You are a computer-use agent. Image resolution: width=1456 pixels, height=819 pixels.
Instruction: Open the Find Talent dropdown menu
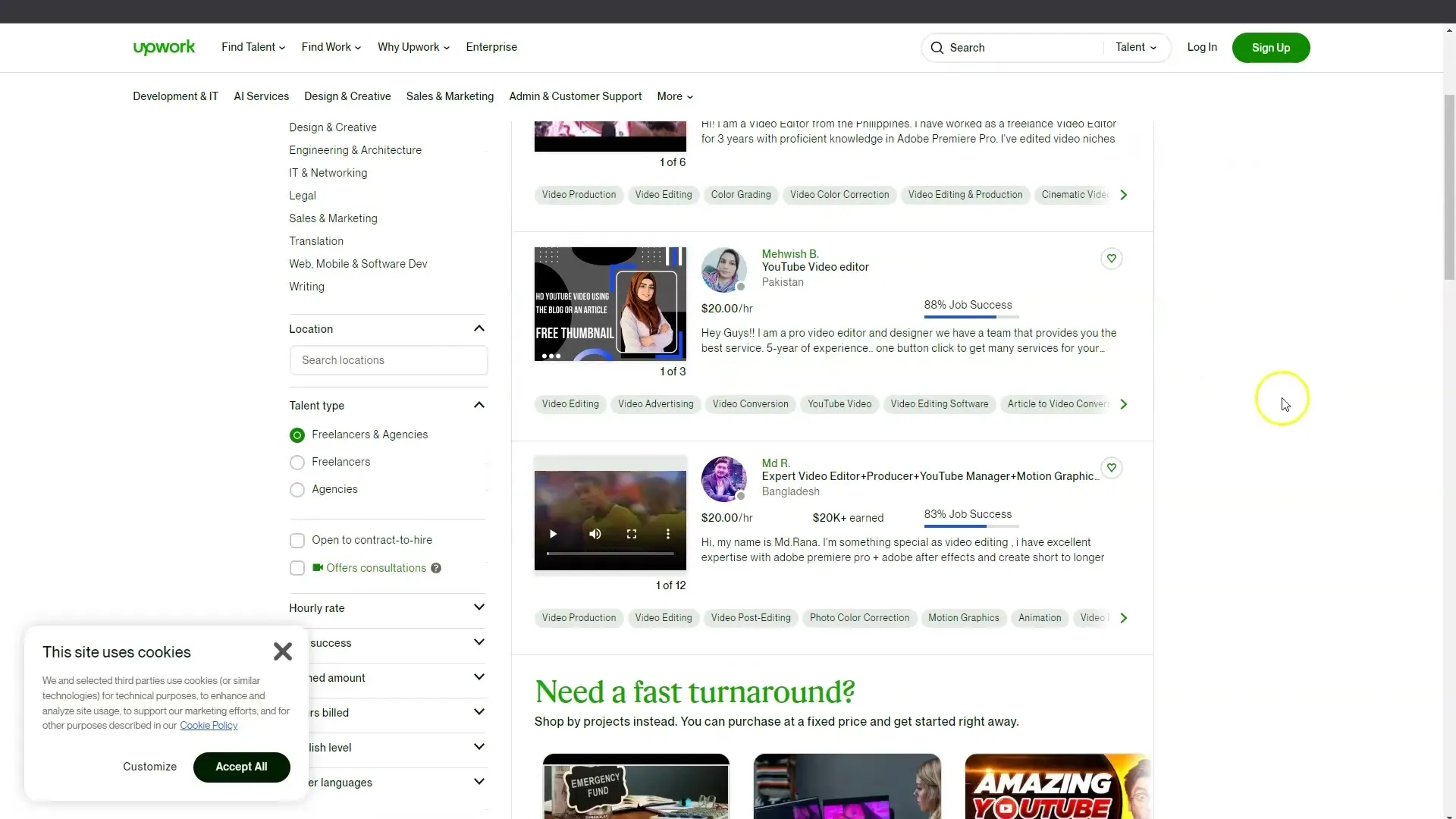pos(253,47)
